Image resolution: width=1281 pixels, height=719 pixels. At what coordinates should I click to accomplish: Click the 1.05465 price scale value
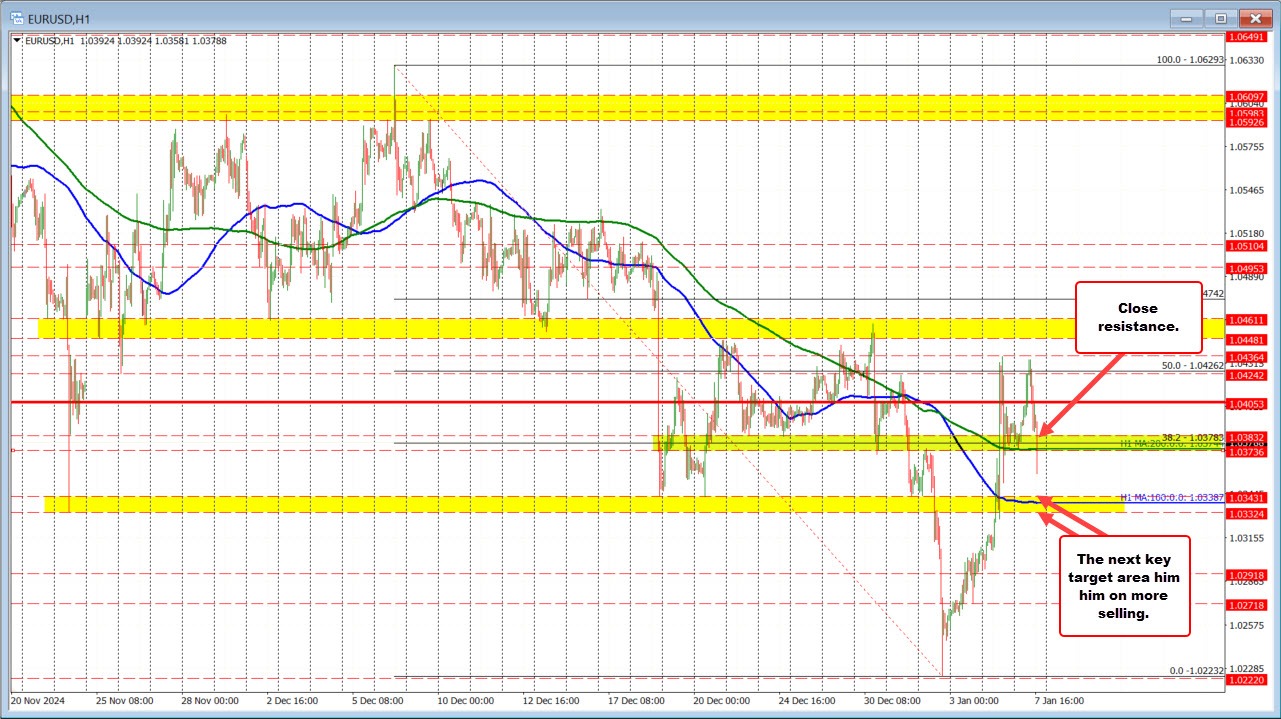tap(1248, 189)
